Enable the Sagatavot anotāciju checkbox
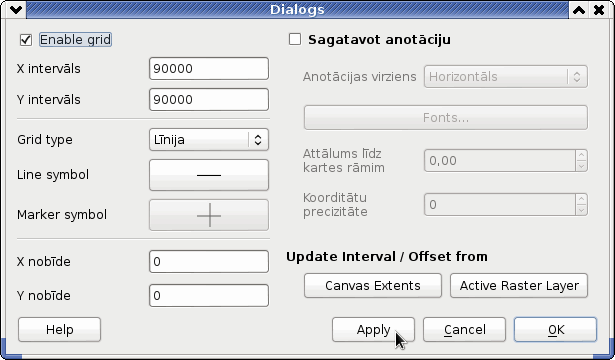 [295, 39]
